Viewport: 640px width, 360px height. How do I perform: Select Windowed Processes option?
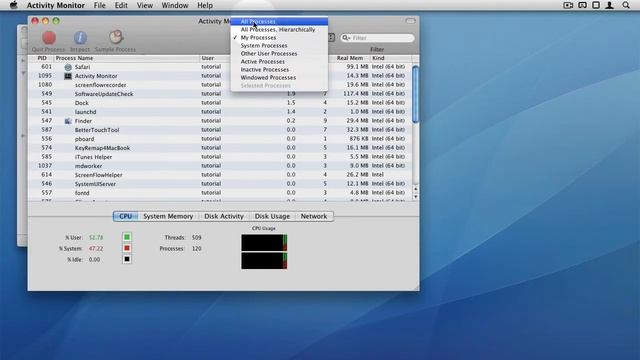279,78
